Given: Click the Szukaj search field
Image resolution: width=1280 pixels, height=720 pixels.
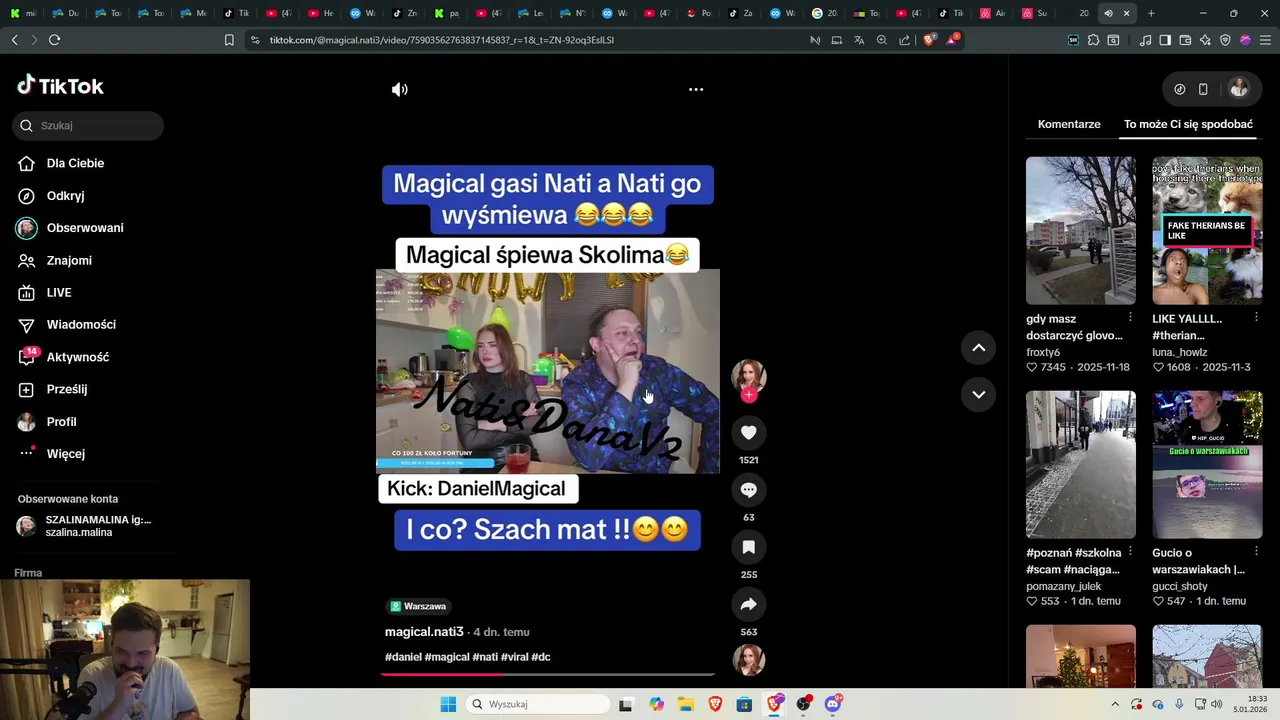Looking at the screenshot, I should [88, 126].
